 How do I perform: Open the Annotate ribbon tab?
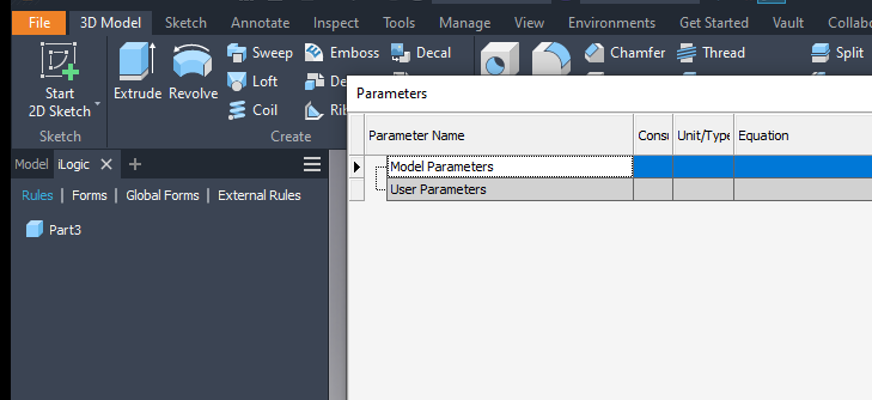pyautogui.click(x=260, y=23)
